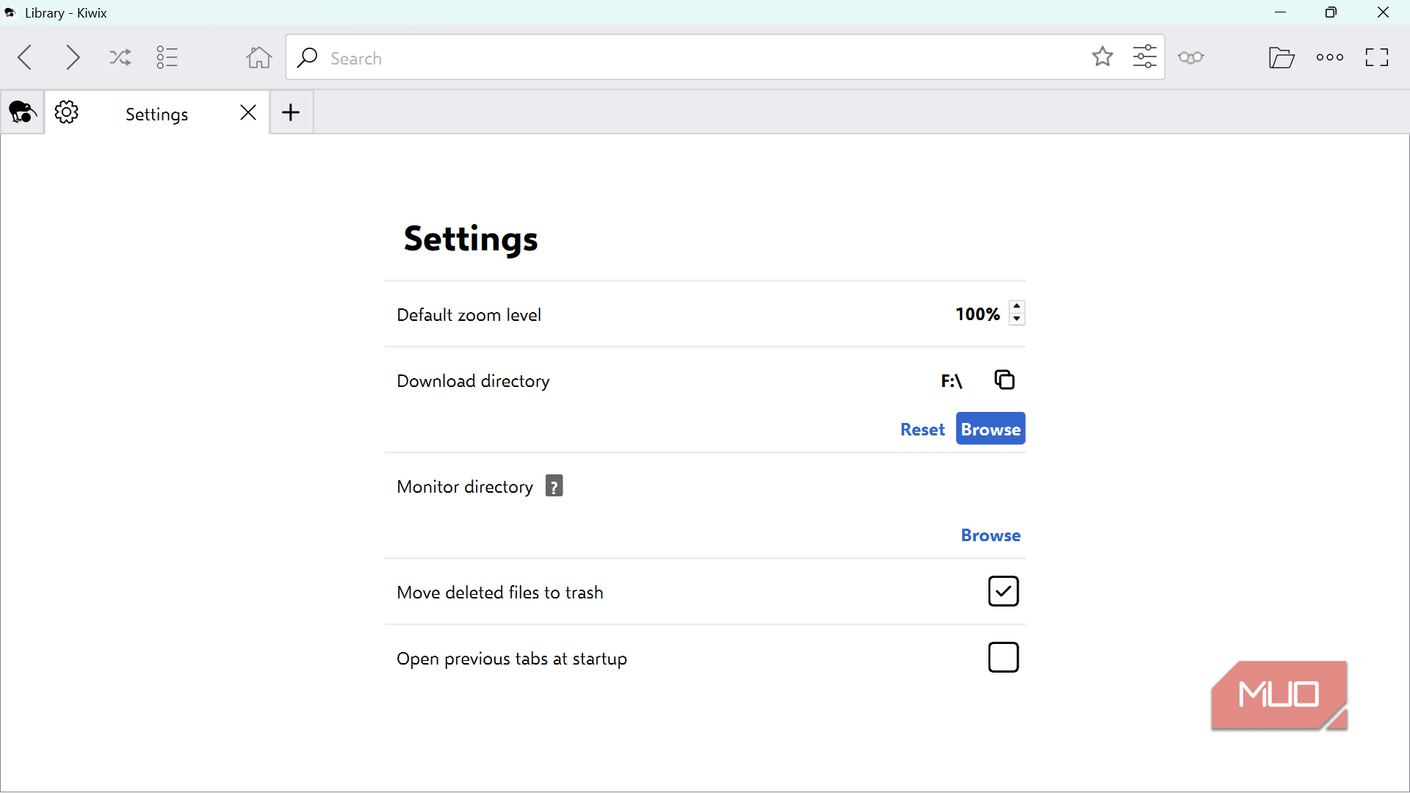Decrease default zoom level

(1017, 319)
